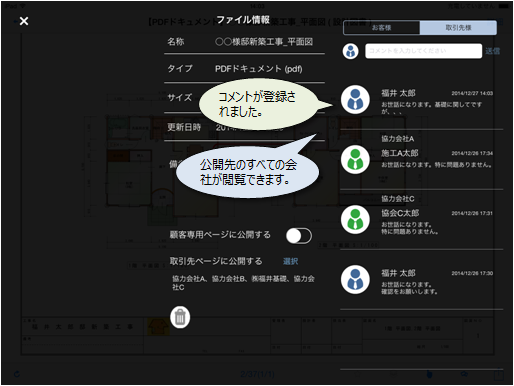The height and width of the screenshot is (386, 514).
Task: Click the refresh icon in the bottom-left corner
Action: (17, 374)
